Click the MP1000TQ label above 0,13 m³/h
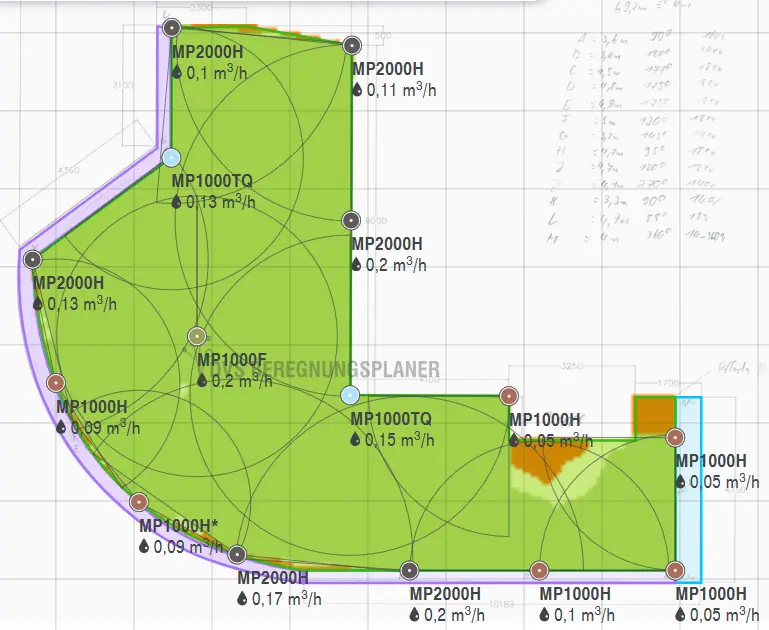Viewport: 769px width, 630px height. click(212, 181)
